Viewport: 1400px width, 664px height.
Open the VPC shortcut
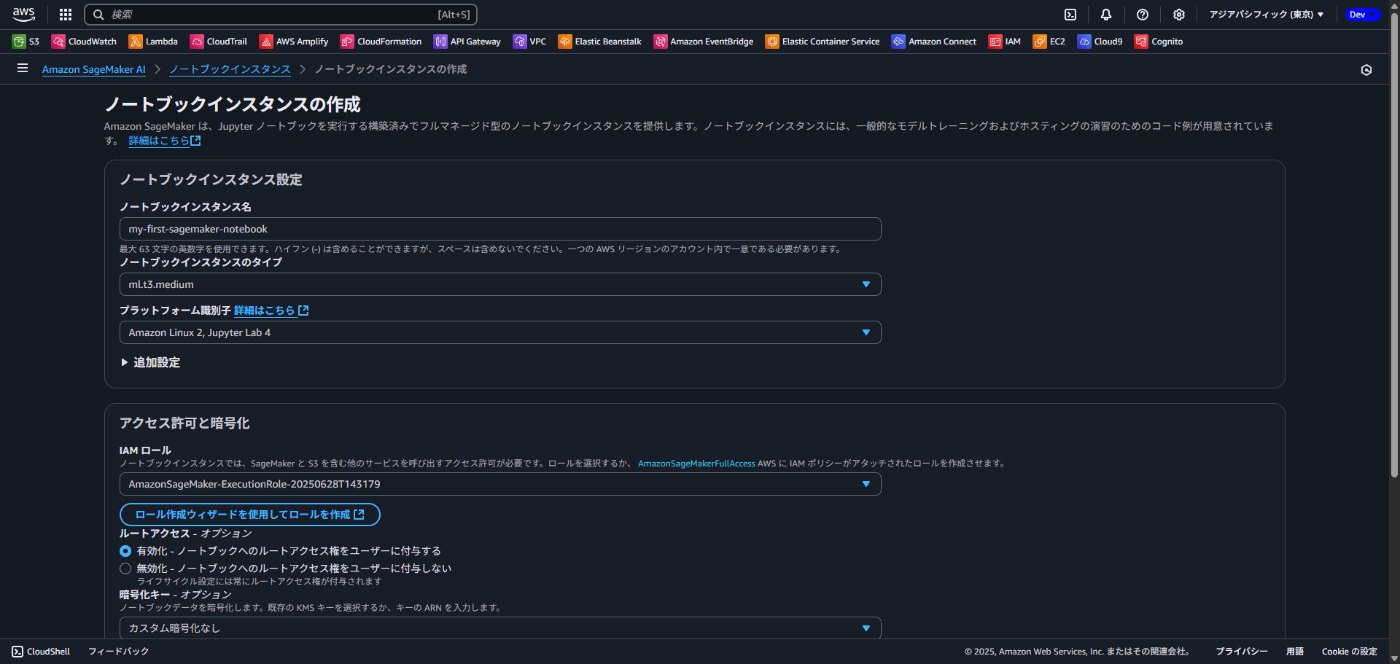(530, 42)
